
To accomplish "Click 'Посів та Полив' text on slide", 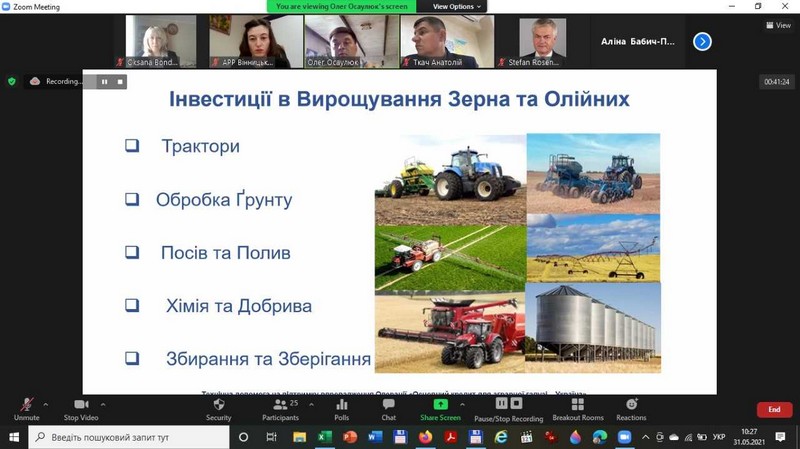I will point(226,253).
